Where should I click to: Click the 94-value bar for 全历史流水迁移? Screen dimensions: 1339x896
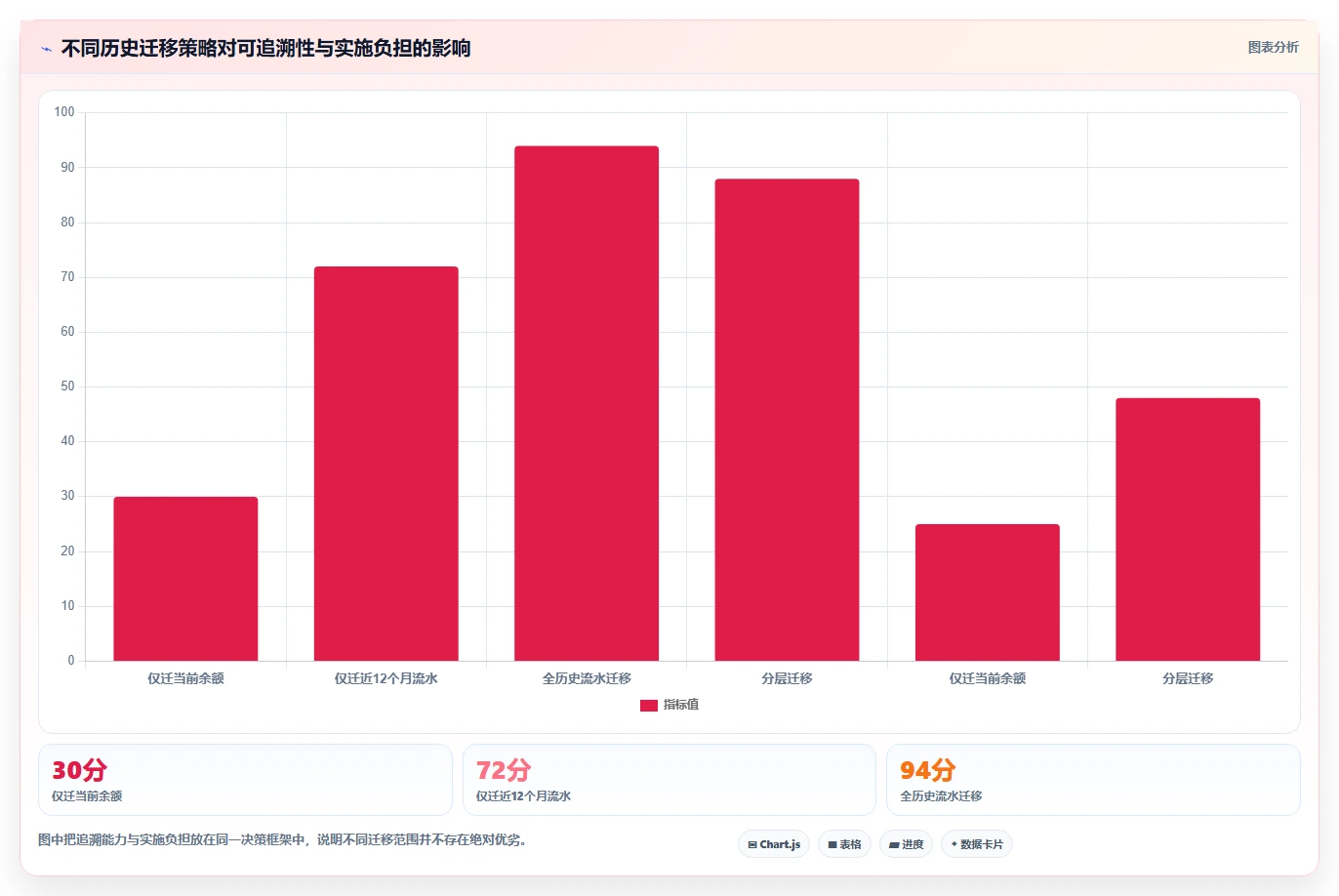(587, 403)
